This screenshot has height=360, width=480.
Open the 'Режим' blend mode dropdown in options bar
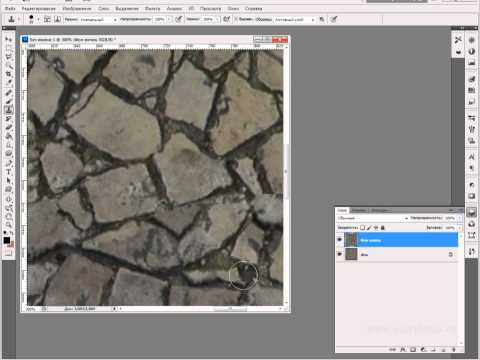[97, 20]
